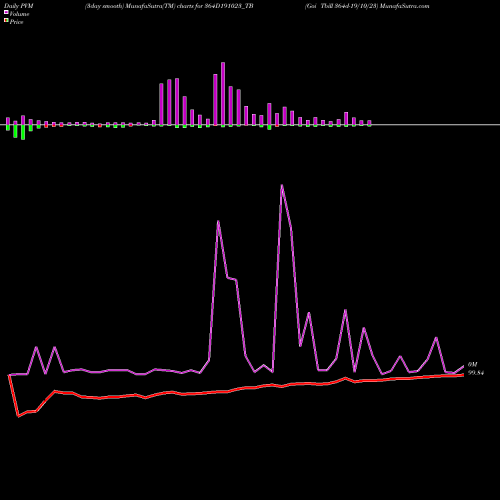Click the Goi Tbill MunafaSutra.com caption
Screen dimensions: 500x500
point(367,6)
